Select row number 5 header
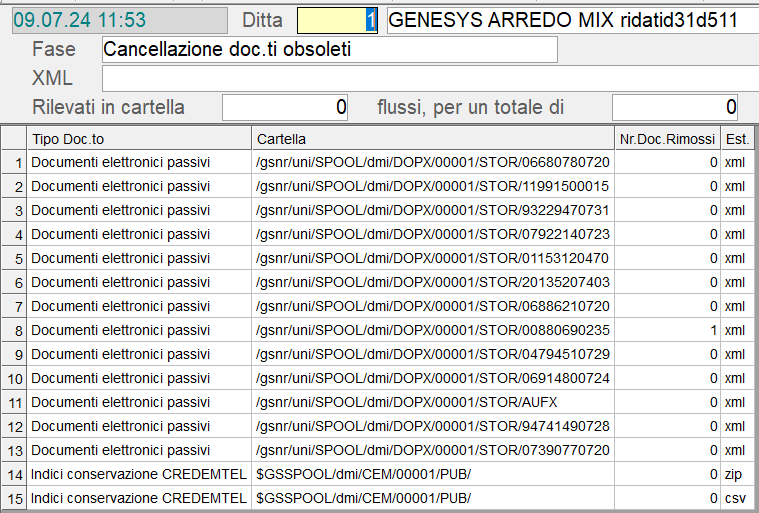This screenshot has width=759, height=513. pyautogui.click(x=14, y=258)
